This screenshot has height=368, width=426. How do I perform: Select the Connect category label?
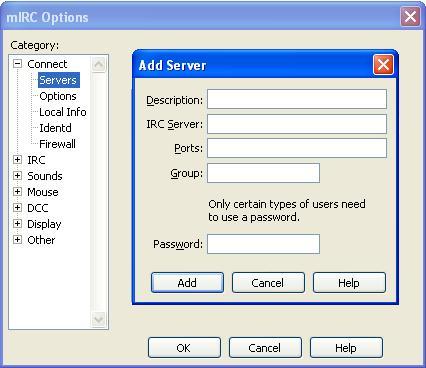[47, 64]
